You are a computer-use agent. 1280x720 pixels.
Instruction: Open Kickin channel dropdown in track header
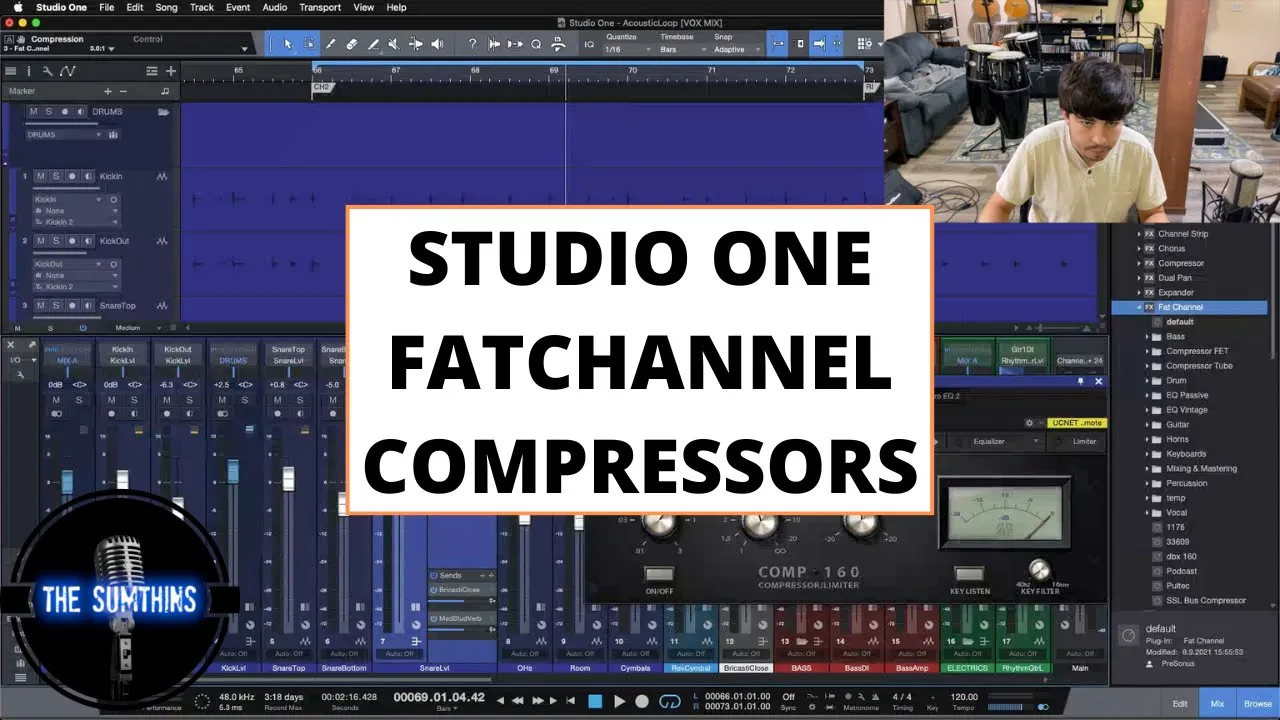(68, 199)
